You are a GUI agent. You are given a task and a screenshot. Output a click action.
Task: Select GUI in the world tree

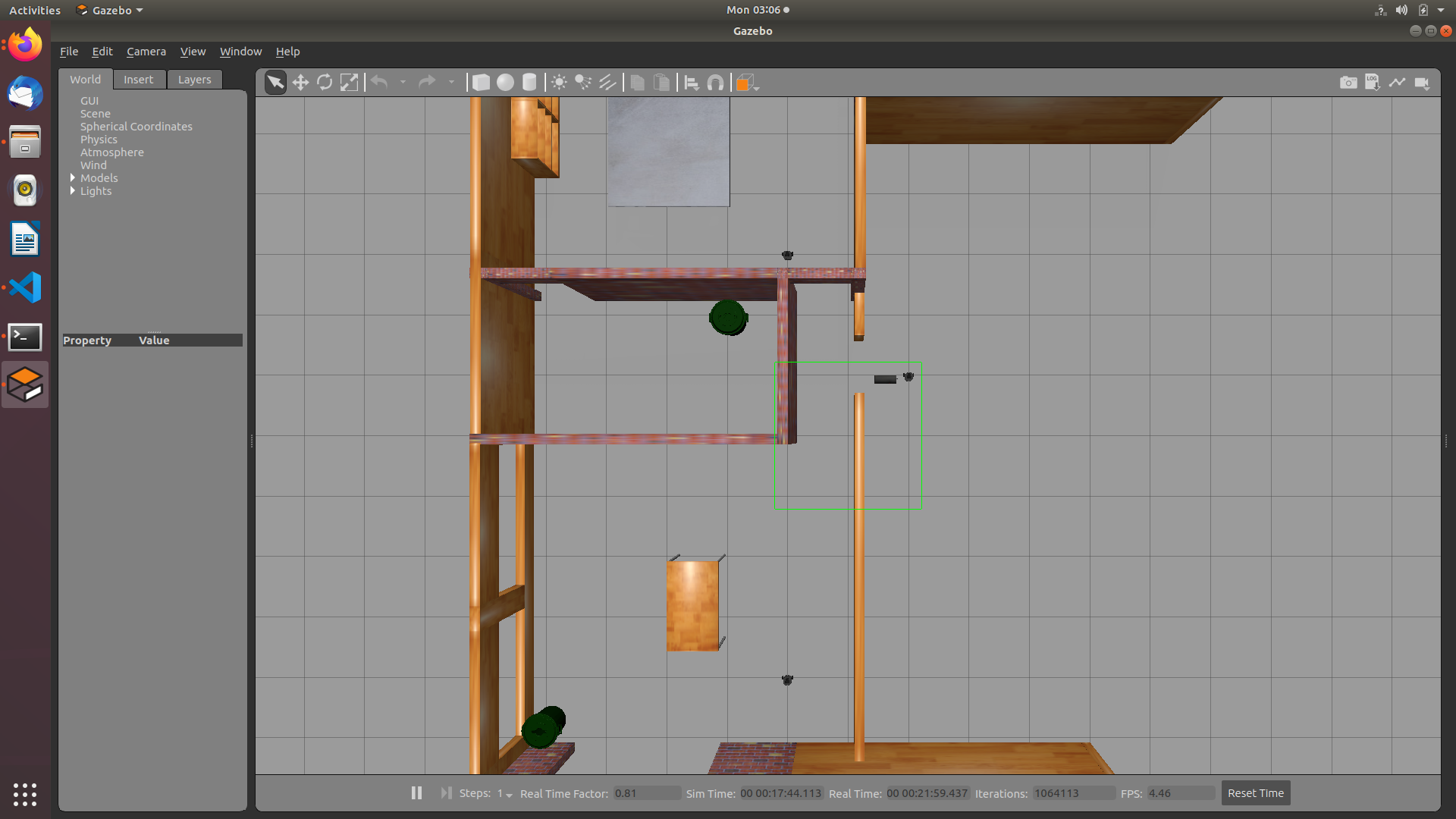pos(89,100)
